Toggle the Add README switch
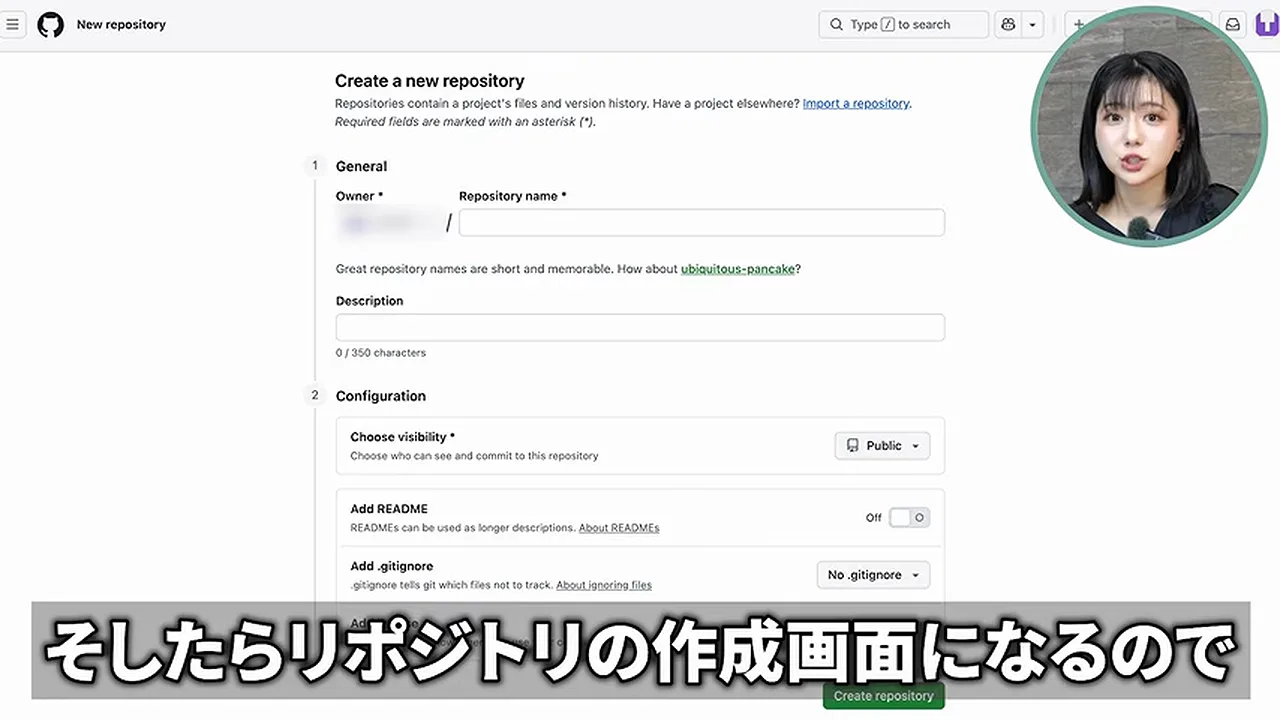The image size is (1280, 720). pyautogui.click(x=909, y=517)
